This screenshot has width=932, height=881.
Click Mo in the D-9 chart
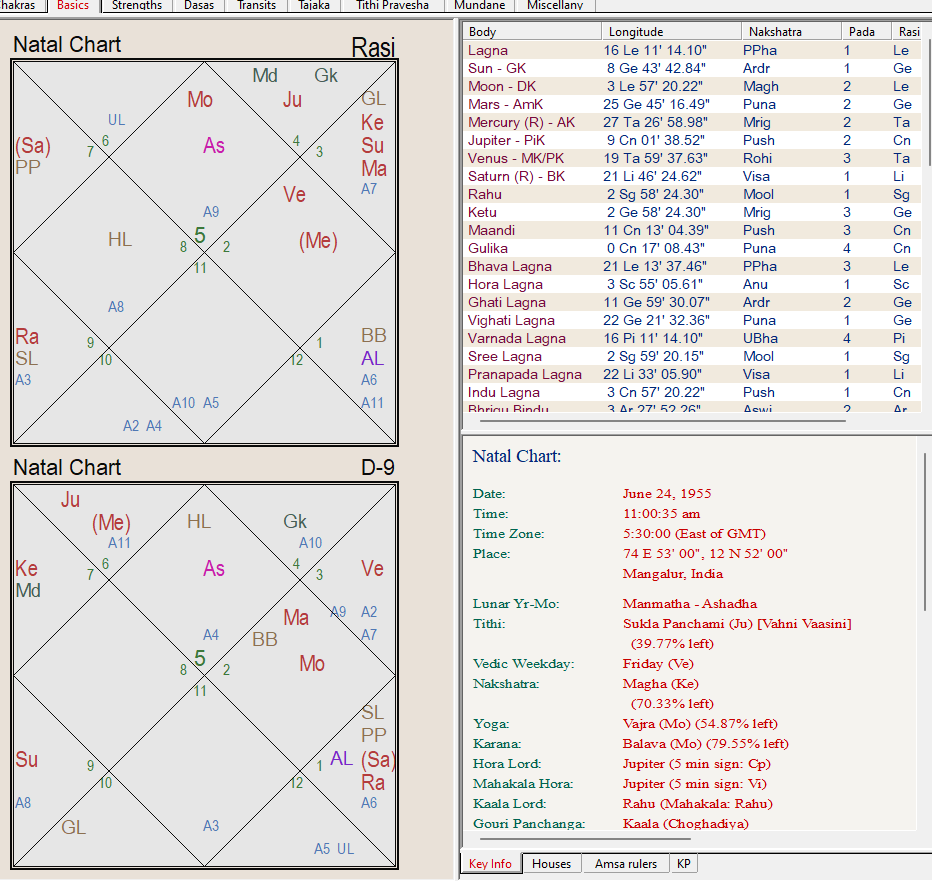tap(312, 663)
